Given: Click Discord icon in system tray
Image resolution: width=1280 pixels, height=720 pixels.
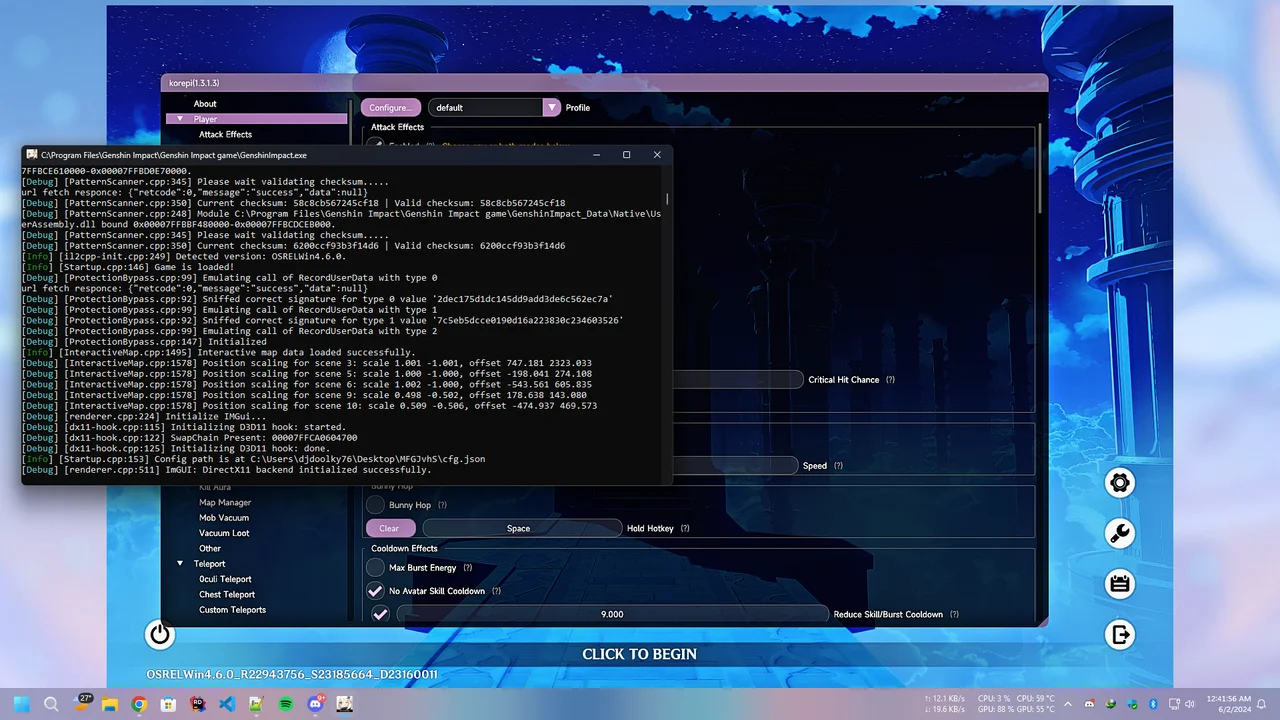Looking at the screenshot, I should pyautogui.click(x=1089, y=704).
